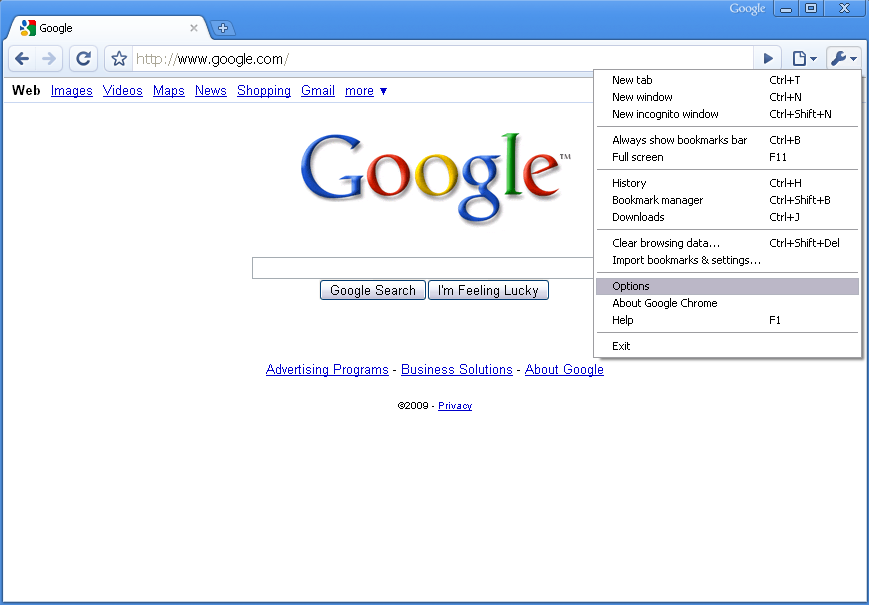
Task: Open Bookmark manager
Action: (727, 200)
